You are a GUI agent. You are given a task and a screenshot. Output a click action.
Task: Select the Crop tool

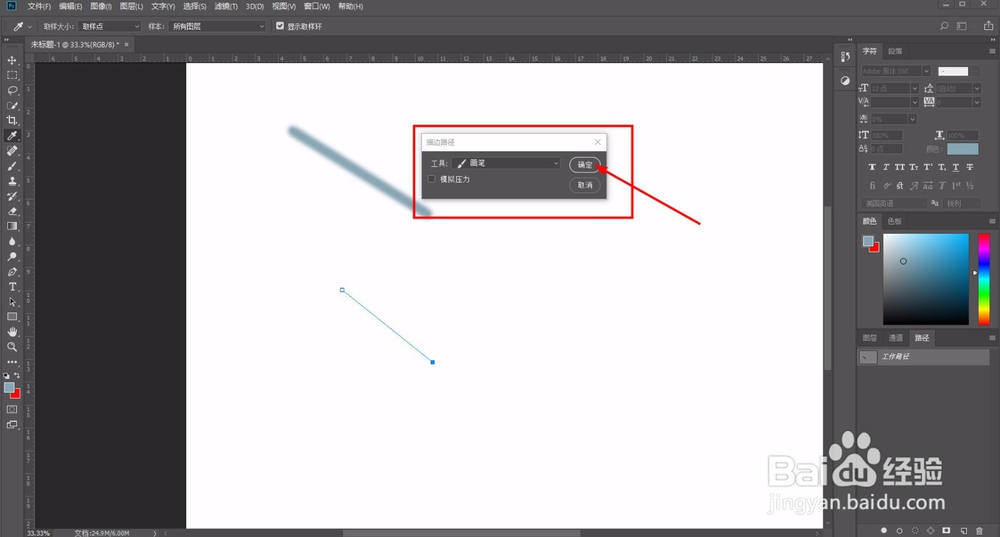(x=12, y=121)
